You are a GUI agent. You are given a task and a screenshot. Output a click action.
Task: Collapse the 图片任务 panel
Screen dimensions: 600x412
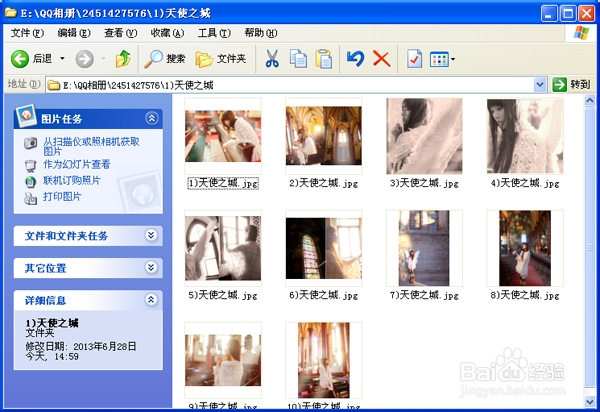152,118
